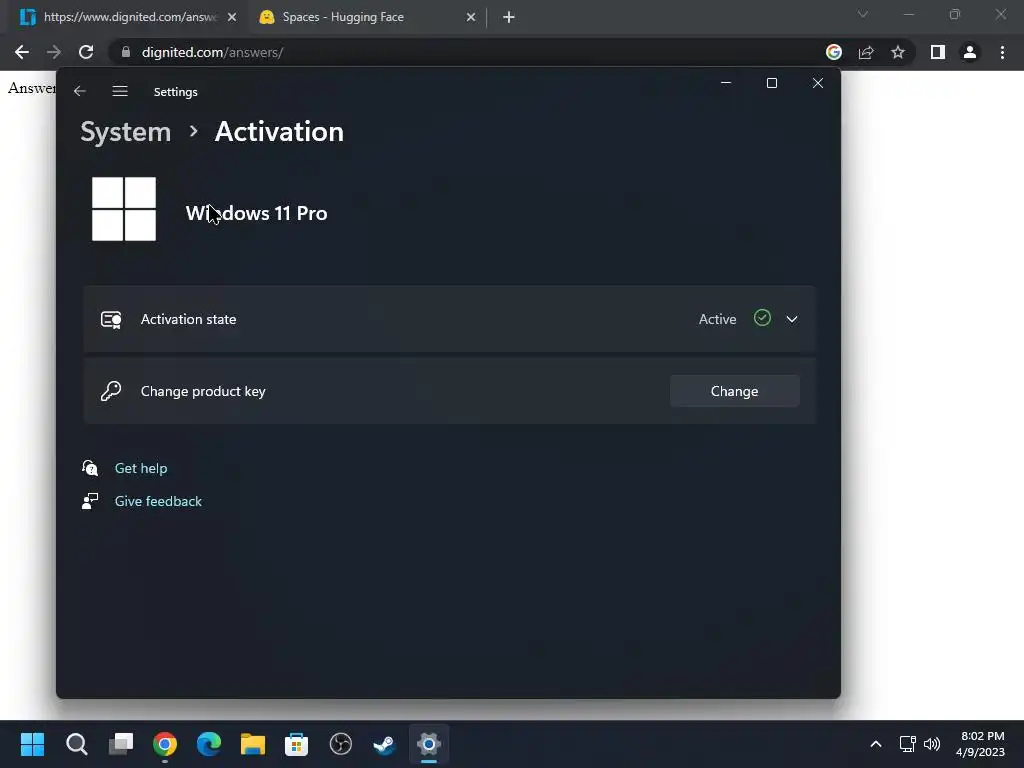Bookmark this page with star icon
The image size is (1024, 768).
[x=898, y=52]
